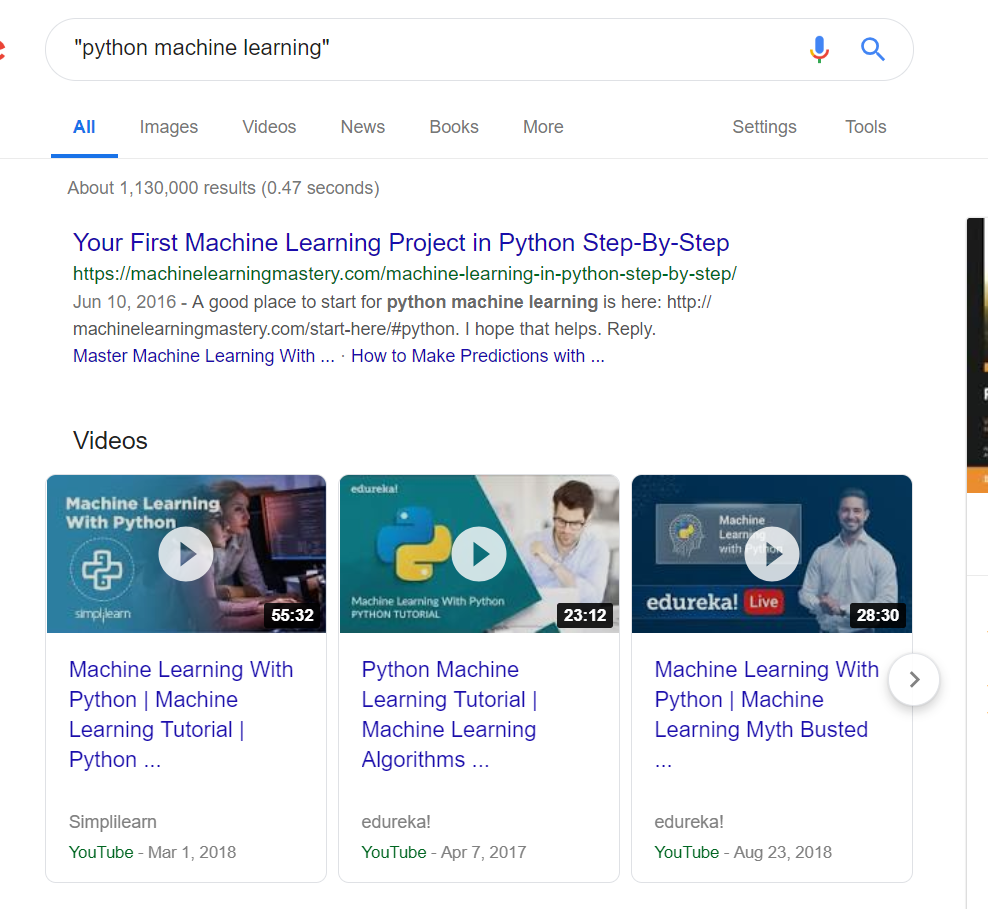Click the microphone voice search icon

819,49
